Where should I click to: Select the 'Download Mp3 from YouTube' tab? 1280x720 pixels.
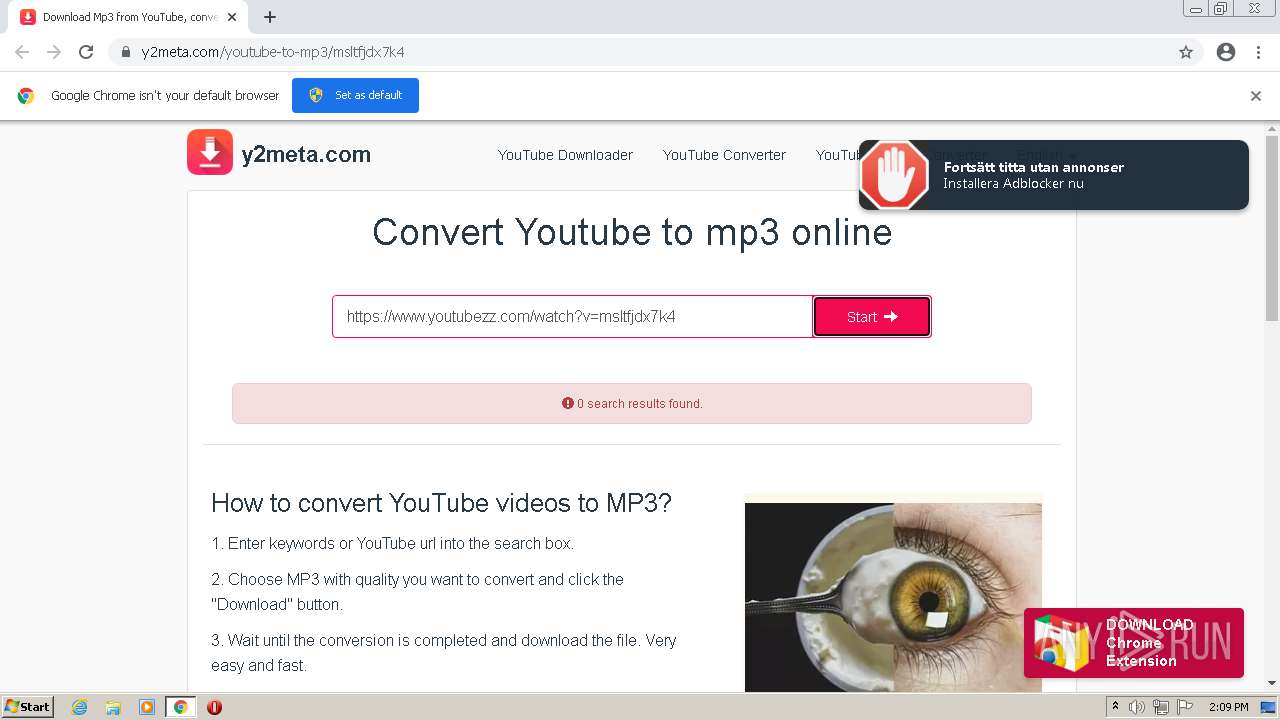(x=126, y=17)
